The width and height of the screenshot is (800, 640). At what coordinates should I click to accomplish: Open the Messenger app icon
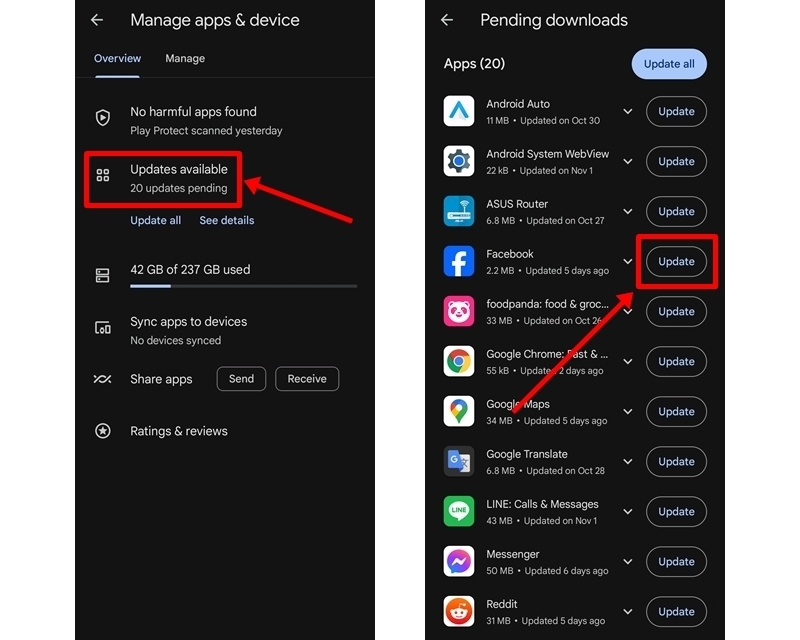(459, 561)
